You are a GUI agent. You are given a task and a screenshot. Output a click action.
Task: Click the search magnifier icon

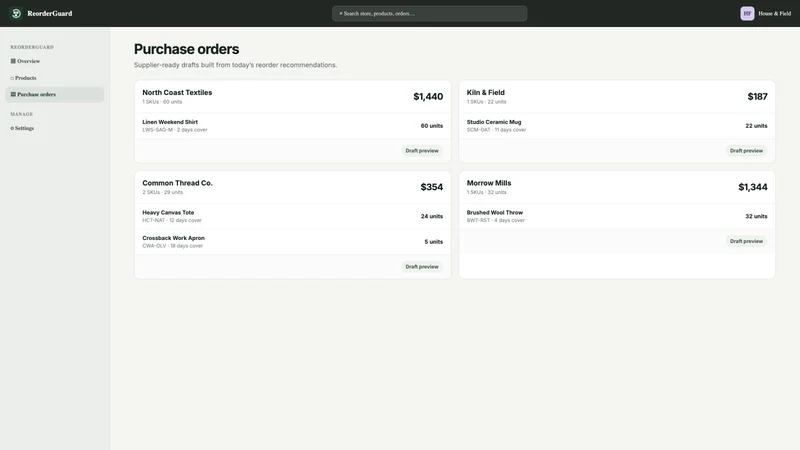click(x=341, y=13)
